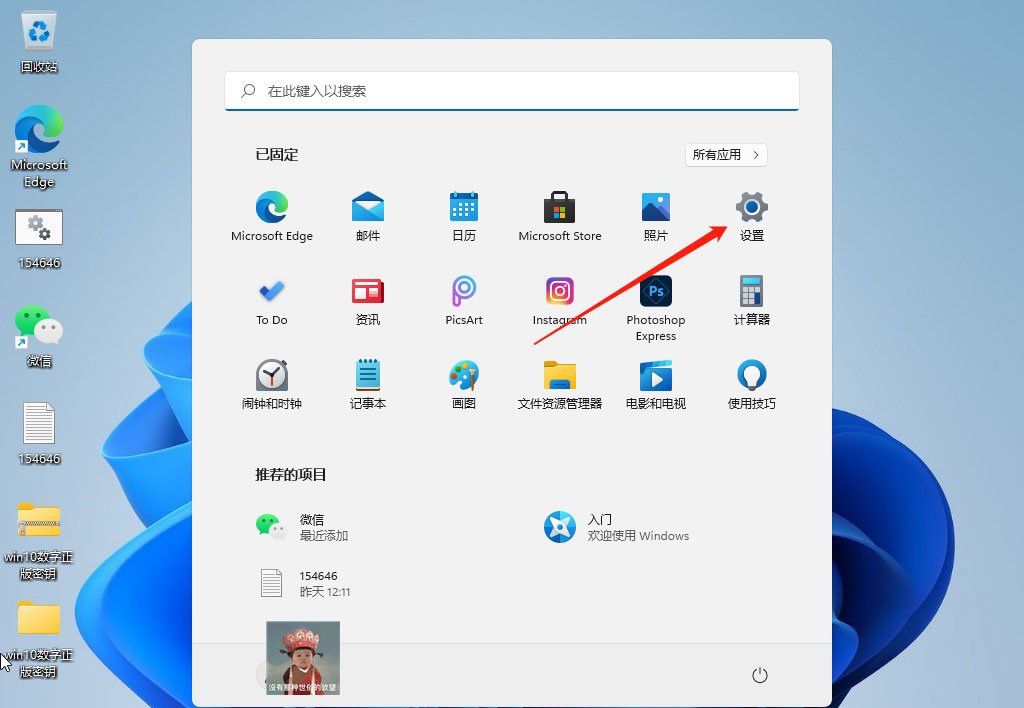
Task: Select the win10数字正版密钥 folder on desktop
Action: tap(39, 639)
